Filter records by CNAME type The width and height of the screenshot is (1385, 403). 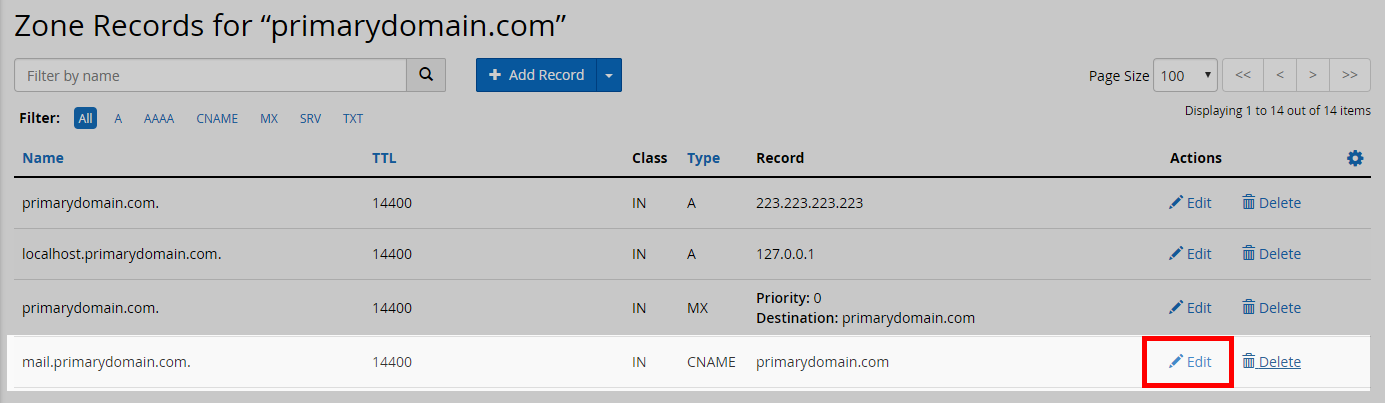pos(217,118)
